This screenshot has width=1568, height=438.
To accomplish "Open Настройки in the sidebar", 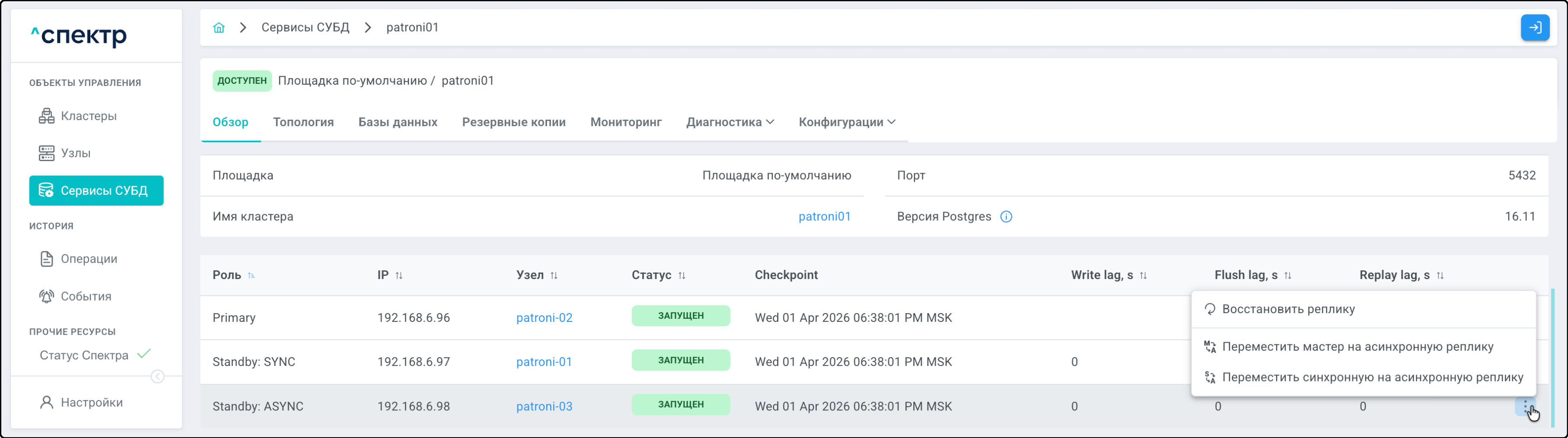I will tap(91, 403).
